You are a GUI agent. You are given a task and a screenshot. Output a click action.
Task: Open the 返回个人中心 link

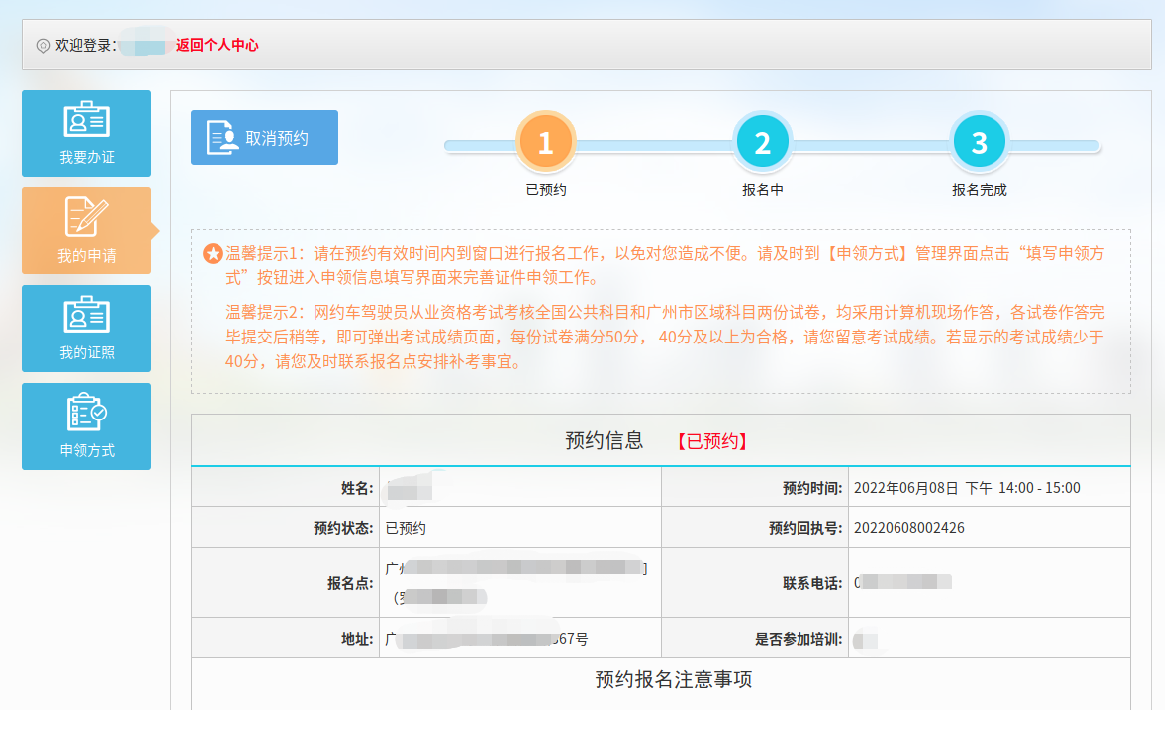217,45
